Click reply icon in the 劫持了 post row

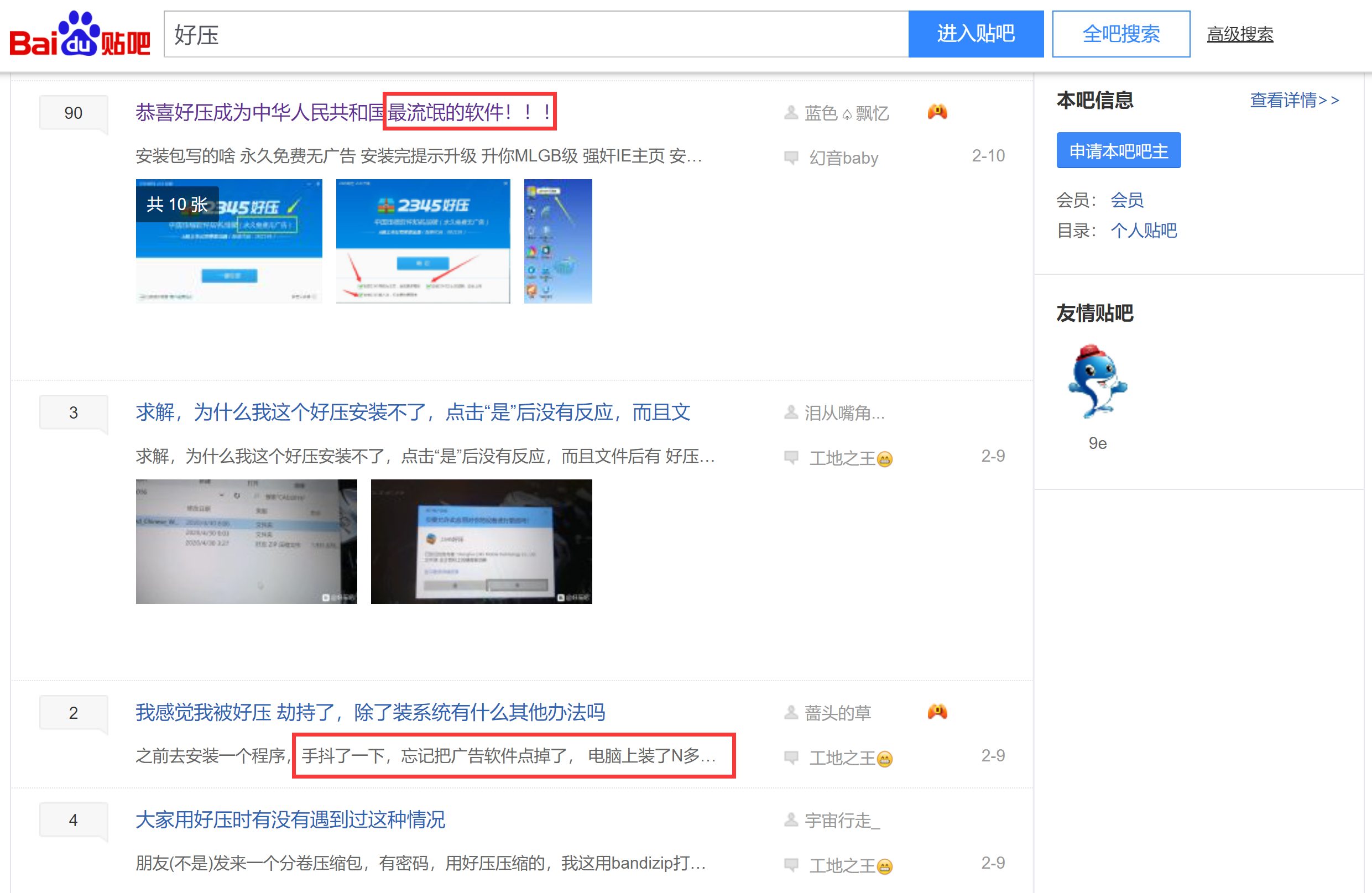coord(791,757)
